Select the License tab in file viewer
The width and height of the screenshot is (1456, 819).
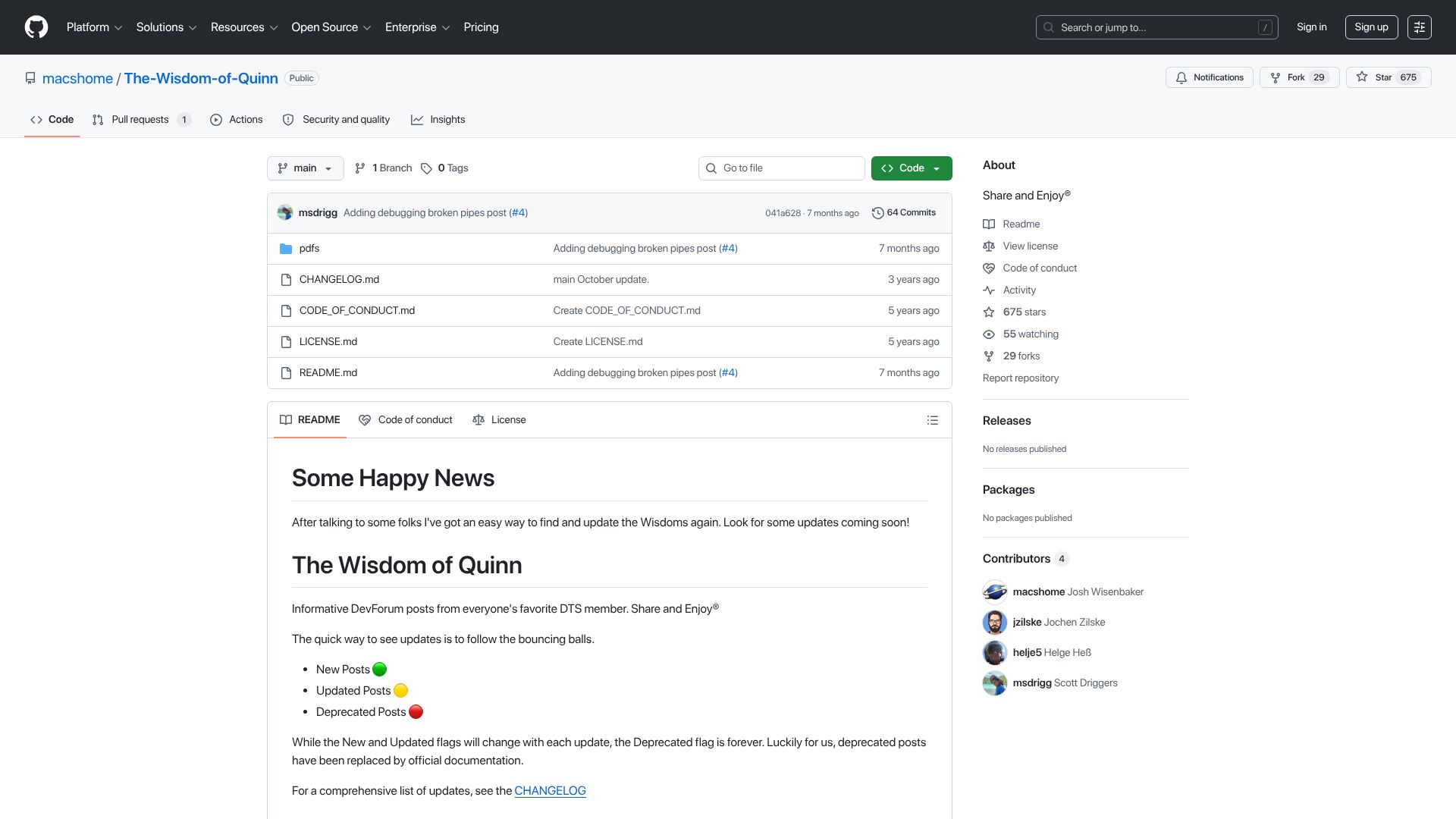pyautogui.click(x=499, y=420)
